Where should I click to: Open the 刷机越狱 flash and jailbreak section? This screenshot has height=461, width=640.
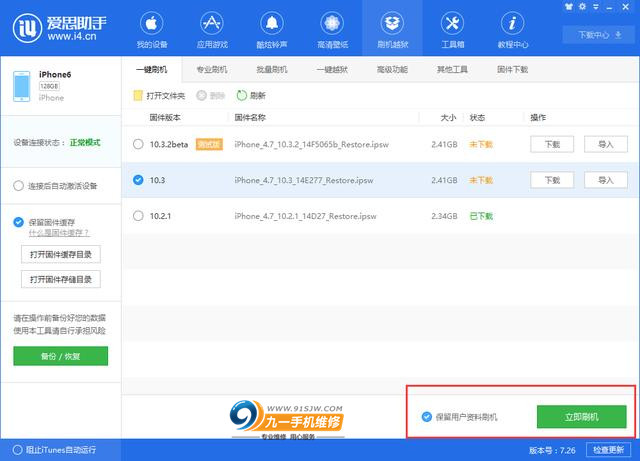click(392, 30)
